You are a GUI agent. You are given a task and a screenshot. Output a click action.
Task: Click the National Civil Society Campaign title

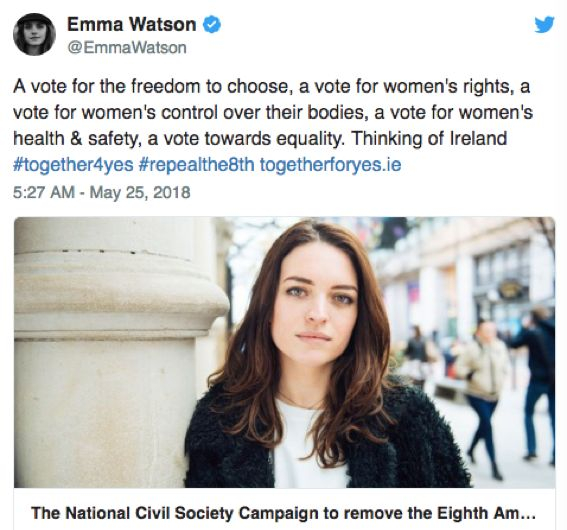click(283, 513)
